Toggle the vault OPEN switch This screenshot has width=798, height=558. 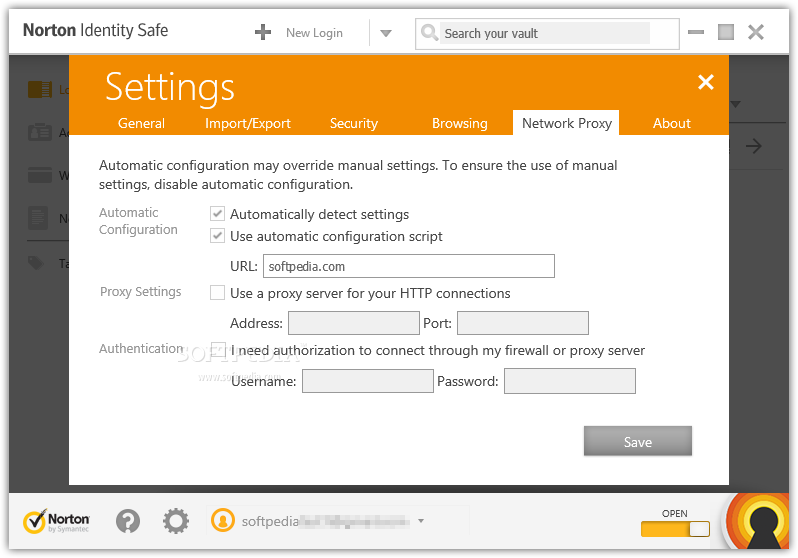coord(675,529)
